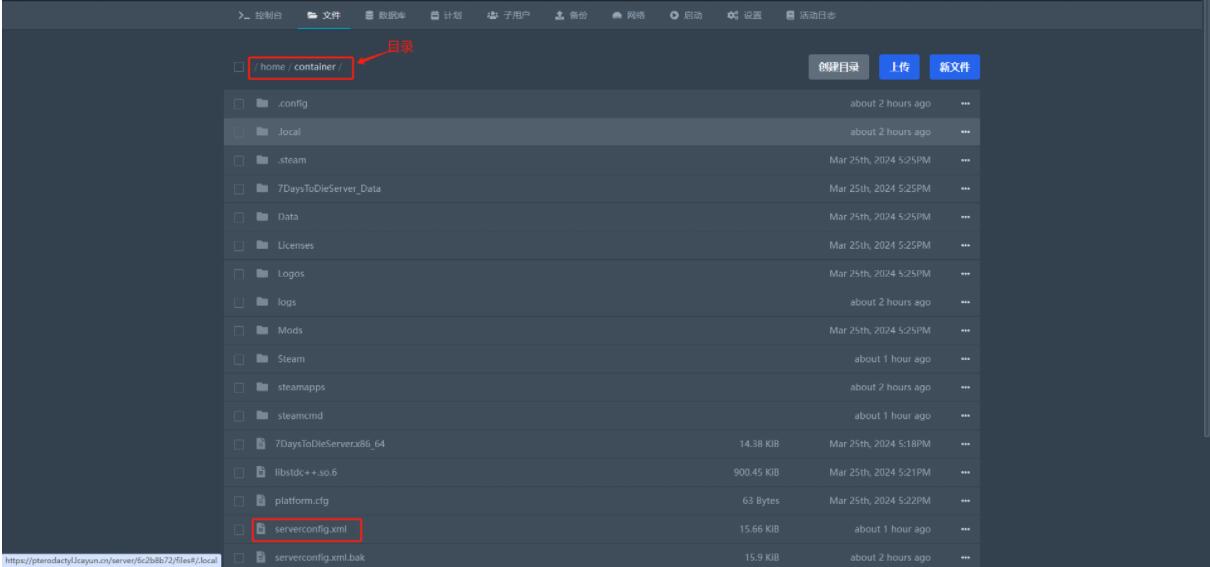
Task: Click the steamcmd folder icon
Action: coord(262,415)
